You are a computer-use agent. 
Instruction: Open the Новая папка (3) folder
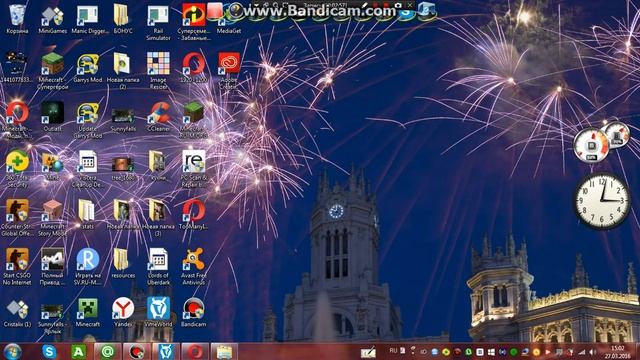click(158, 218)
